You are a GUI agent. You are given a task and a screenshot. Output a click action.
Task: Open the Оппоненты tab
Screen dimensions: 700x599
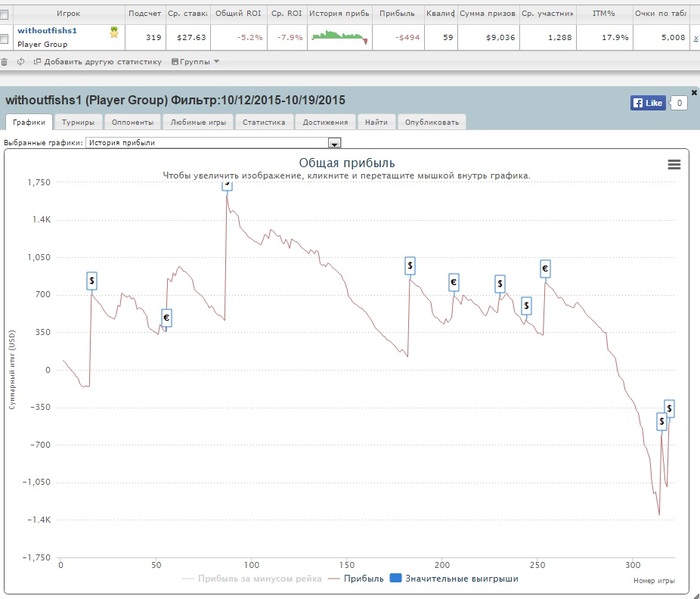(133, 122)
